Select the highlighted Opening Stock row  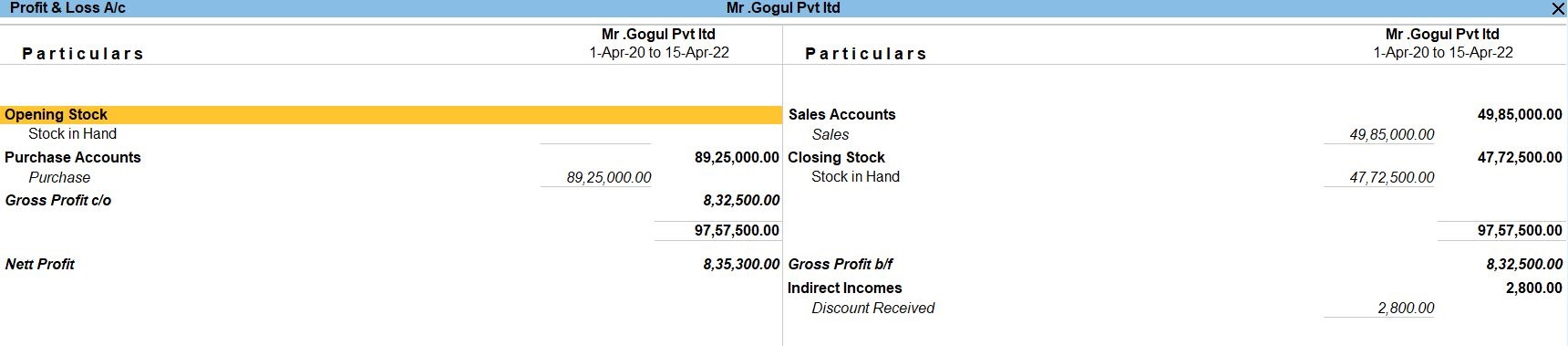[x=391, y=115]
